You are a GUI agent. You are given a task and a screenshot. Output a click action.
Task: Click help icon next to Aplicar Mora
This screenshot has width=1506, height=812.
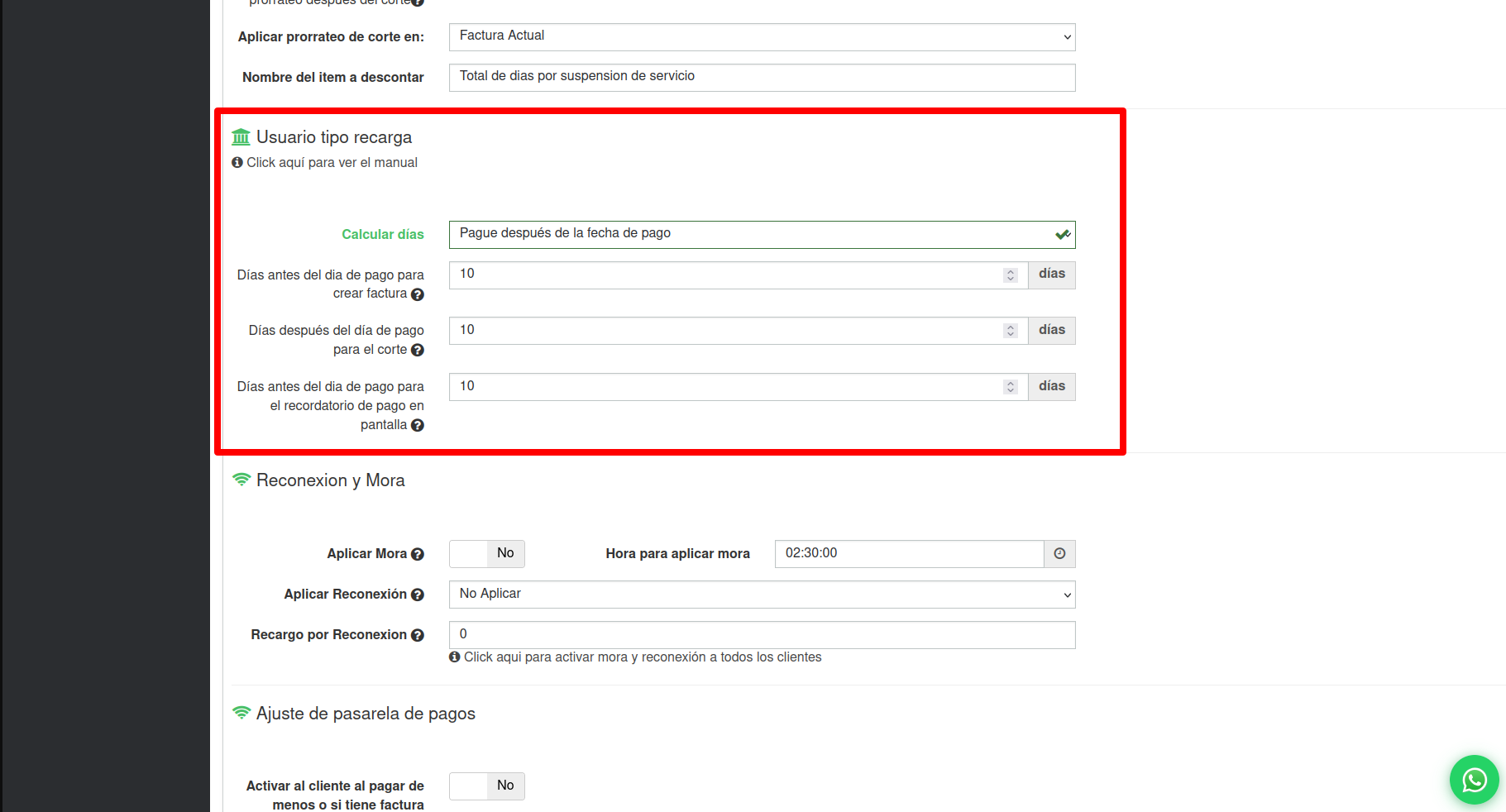pos(418,555)
